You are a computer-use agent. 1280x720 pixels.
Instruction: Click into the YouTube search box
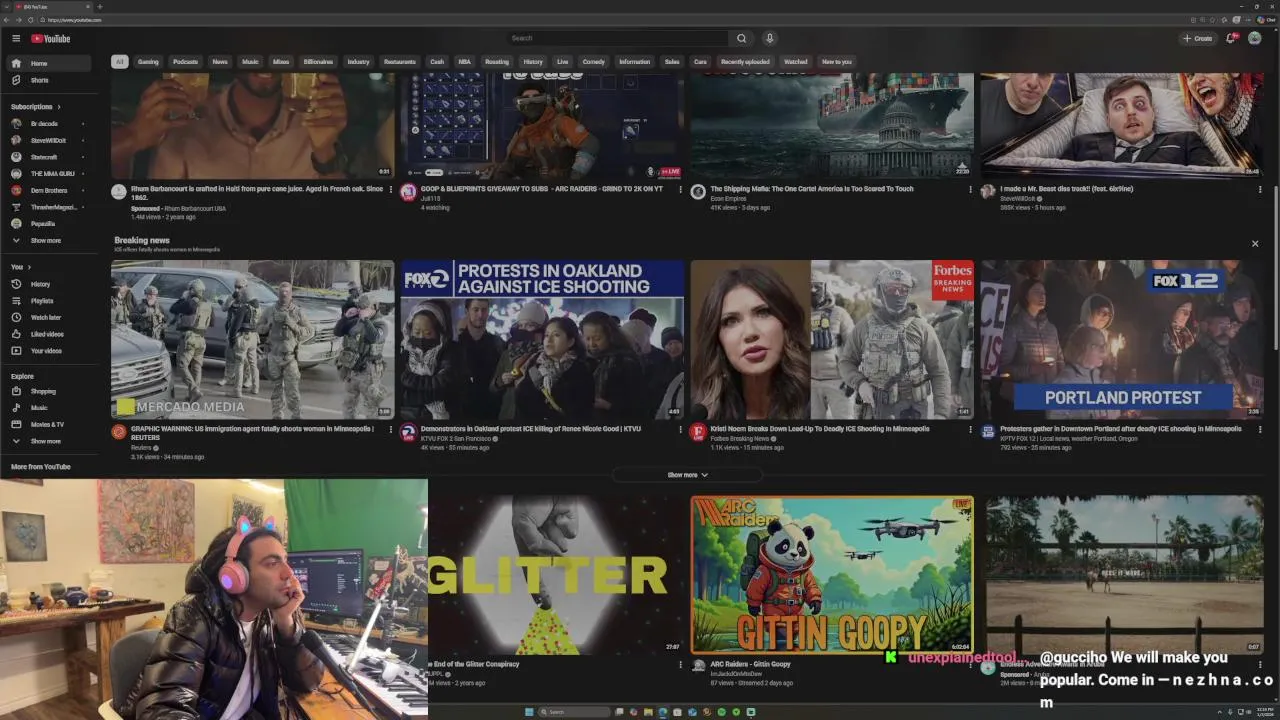618,38
